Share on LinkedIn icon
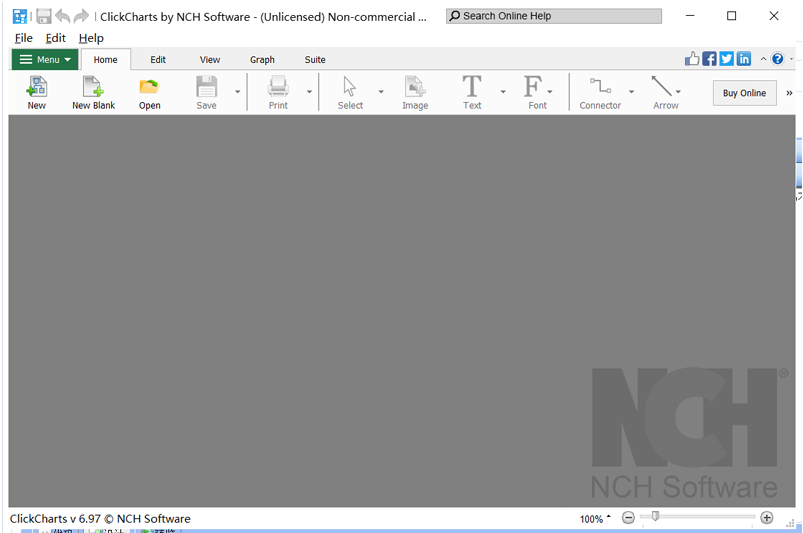Screen dimensions: 803x533 (744, 58)
